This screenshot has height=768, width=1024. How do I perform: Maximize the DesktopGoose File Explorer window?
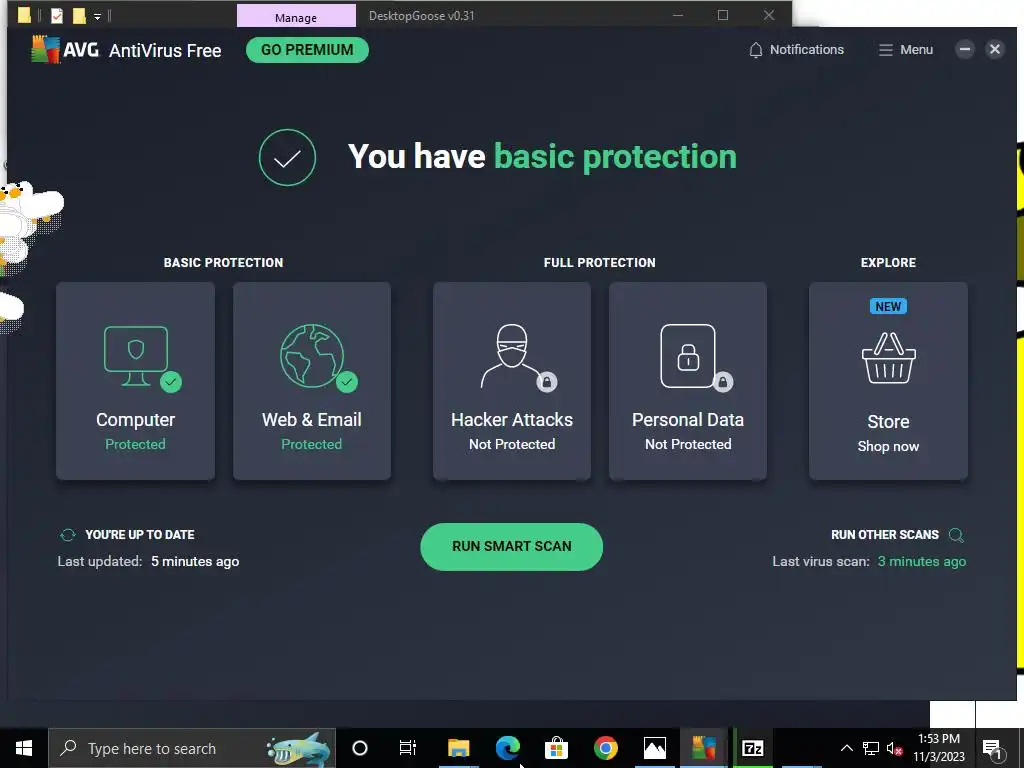(722, 15)
